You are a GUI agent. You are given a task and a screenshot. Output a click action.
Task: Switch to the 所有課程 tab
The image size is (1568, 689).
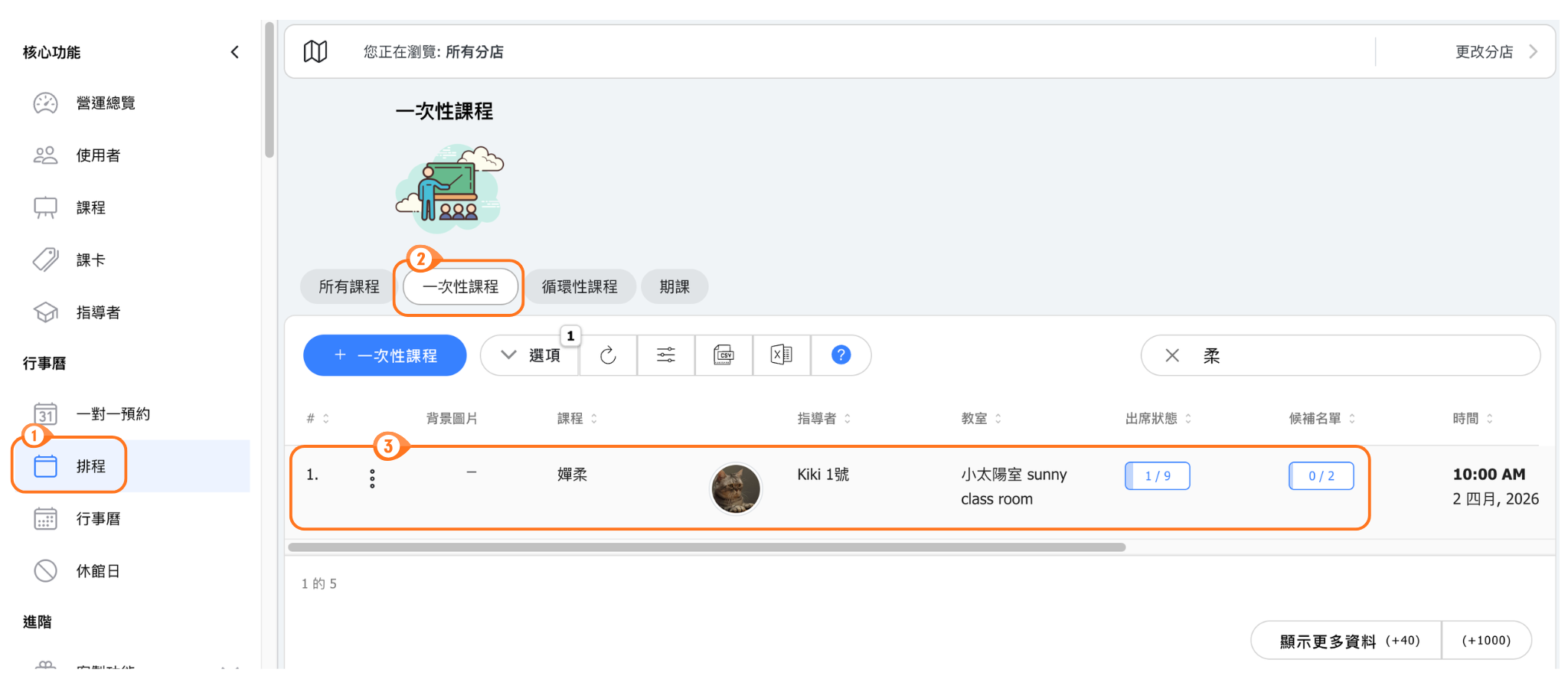coord(349,287)
